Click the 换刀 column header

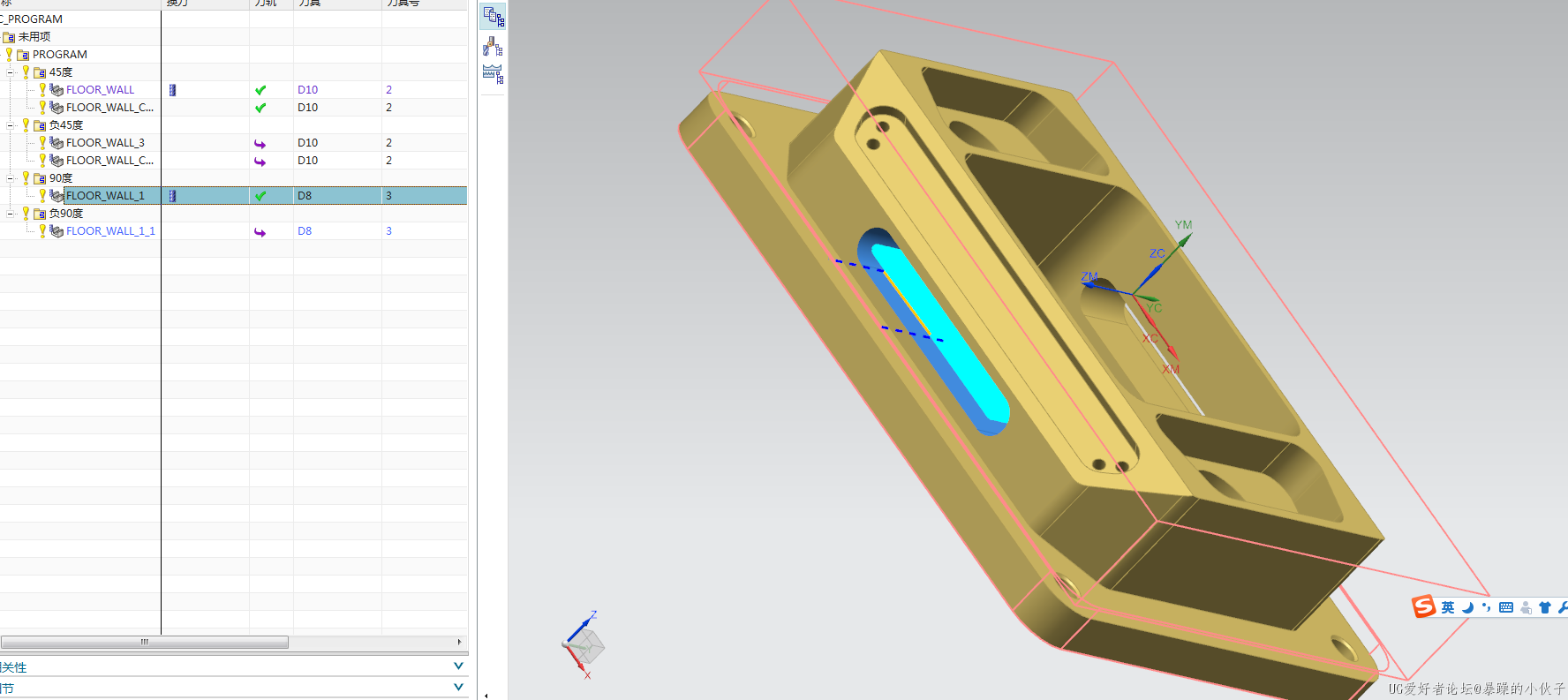tap(205, 4)
